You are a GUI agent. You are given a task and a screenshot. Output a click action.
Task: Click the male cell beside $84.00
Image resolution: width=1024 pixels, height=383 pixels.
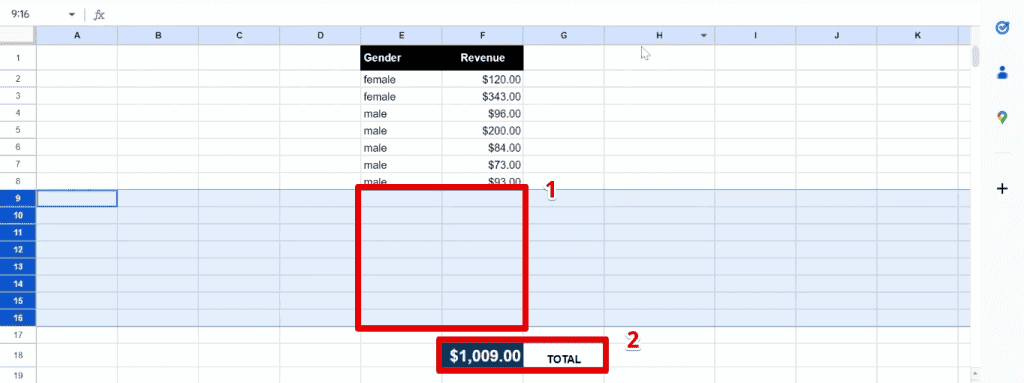(401, 147)
